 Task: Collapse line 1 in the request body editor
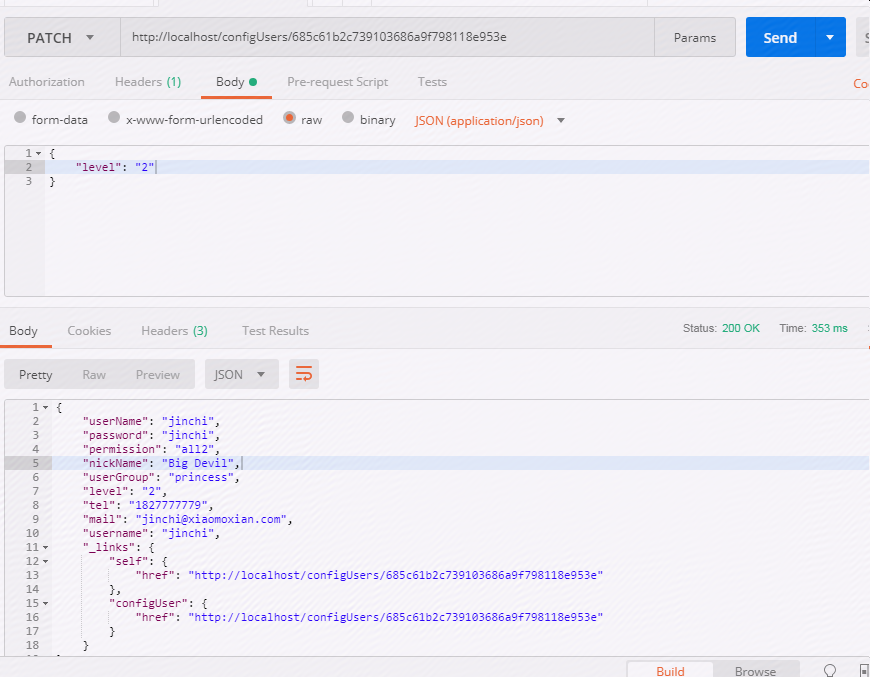tap(38, 153)
